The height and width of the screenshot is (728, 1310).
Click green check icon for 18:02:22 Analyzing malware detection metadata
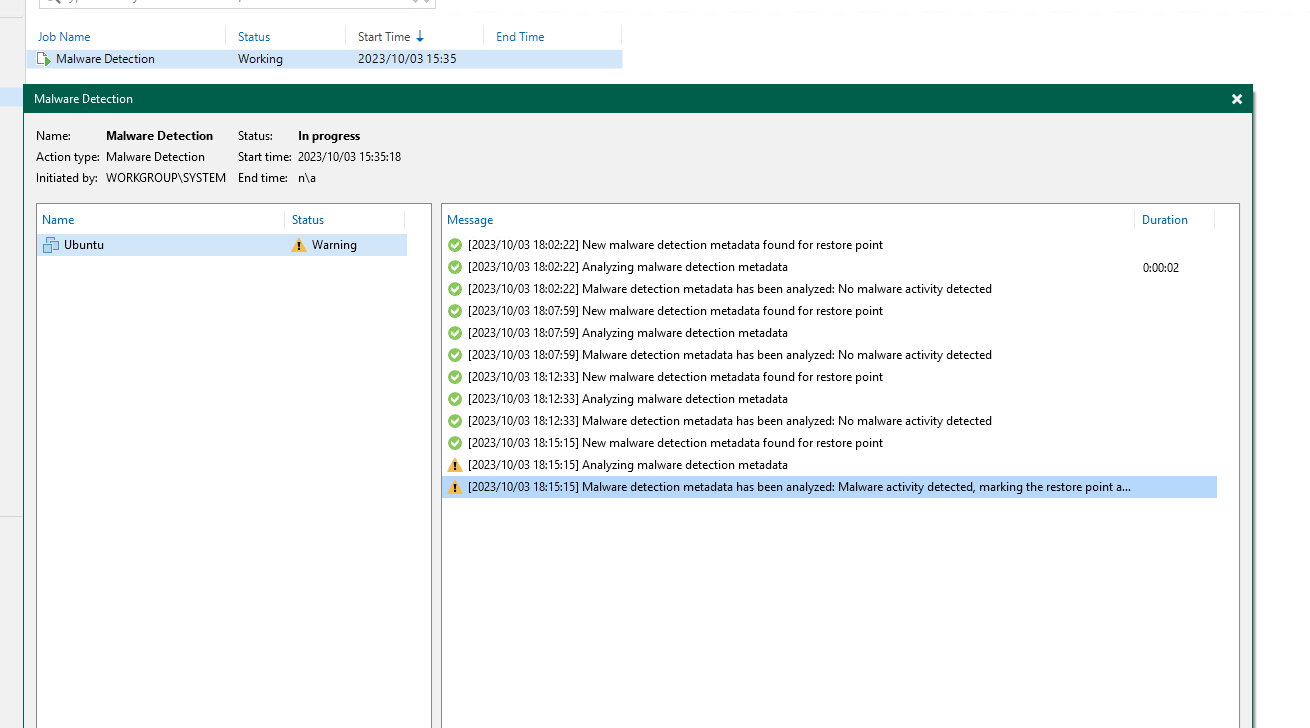455,267
